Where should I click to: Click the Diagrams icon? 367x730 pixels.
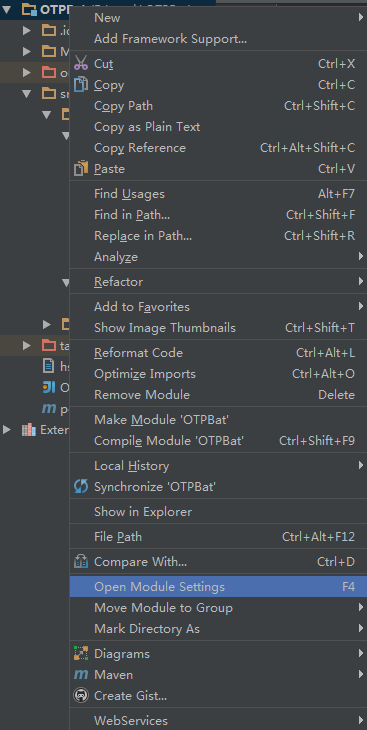click(x=81, y=653)
